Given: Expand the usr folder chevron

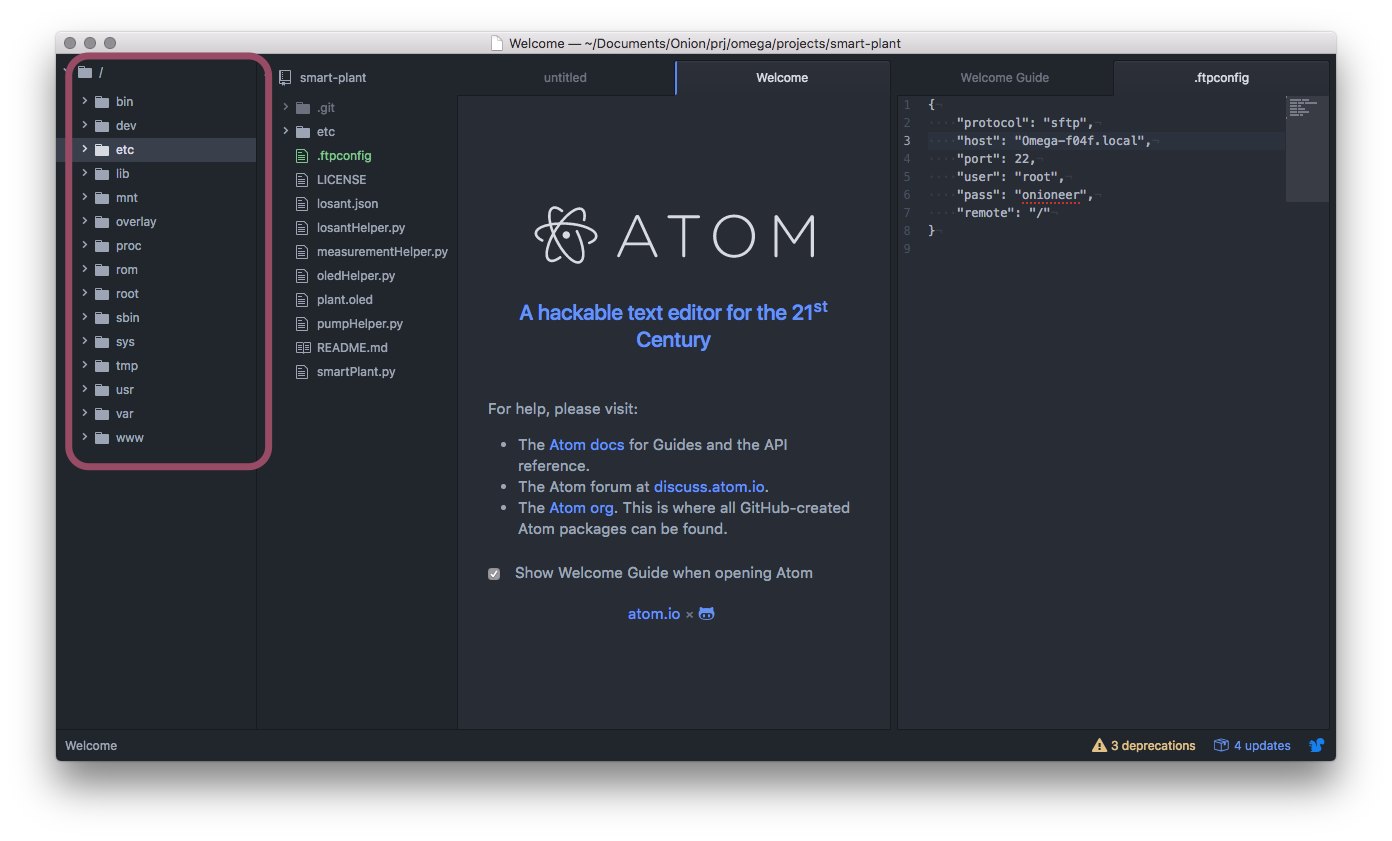Looking at the screenshot, I should pyautogui.click(x=85, y=390).
